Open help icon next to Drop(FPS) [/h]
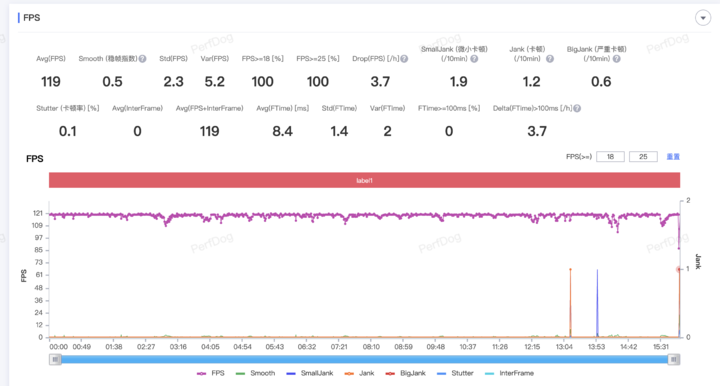720x386 pixels. click(x=404, y=59)
